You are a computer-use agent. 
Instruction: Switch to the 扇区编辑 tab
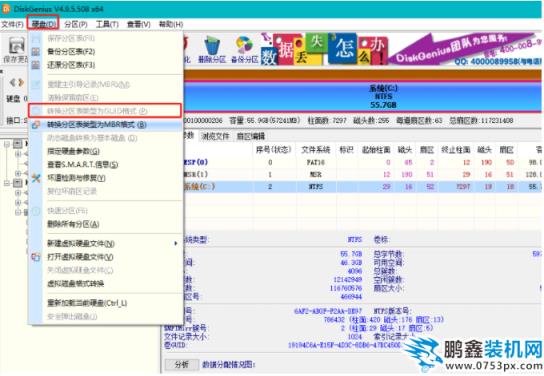pos(250,136)
